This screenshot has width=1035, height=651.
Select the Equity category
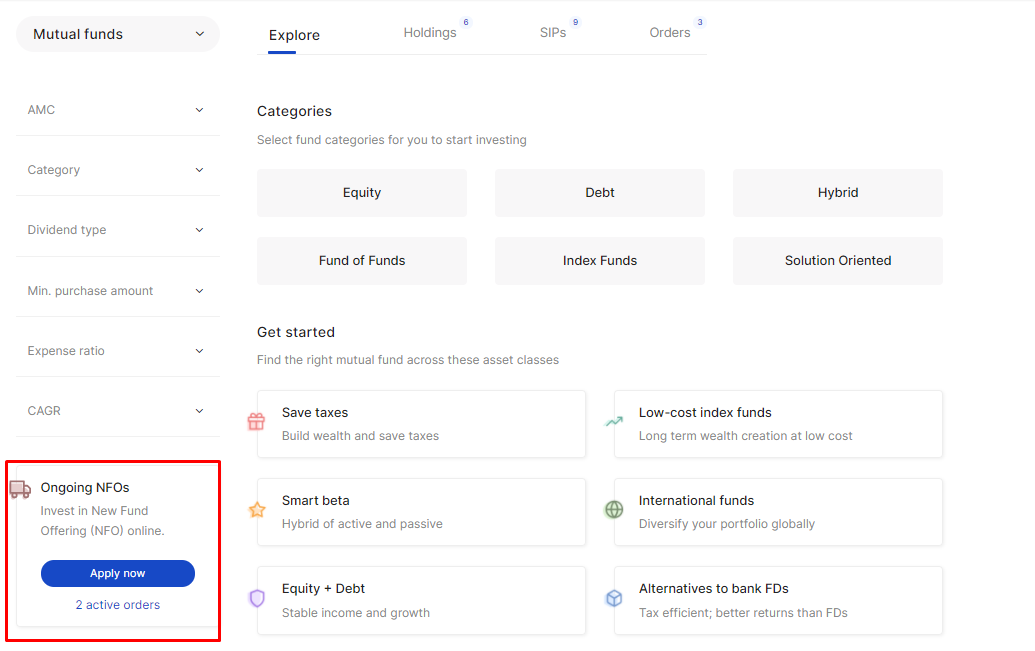(362, 193)
